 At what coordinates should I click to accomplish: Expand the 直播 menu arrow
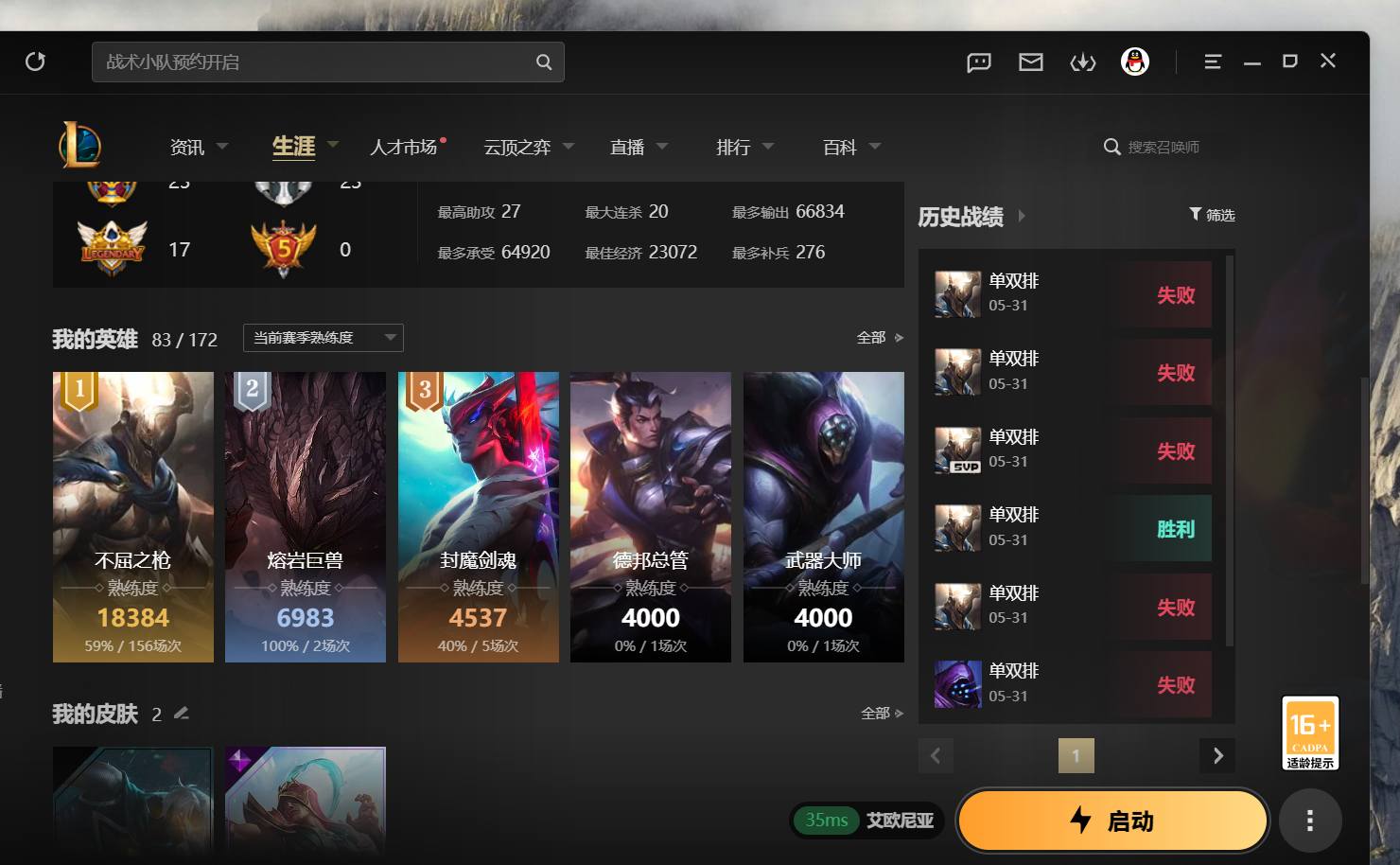(x=662, y=147)
